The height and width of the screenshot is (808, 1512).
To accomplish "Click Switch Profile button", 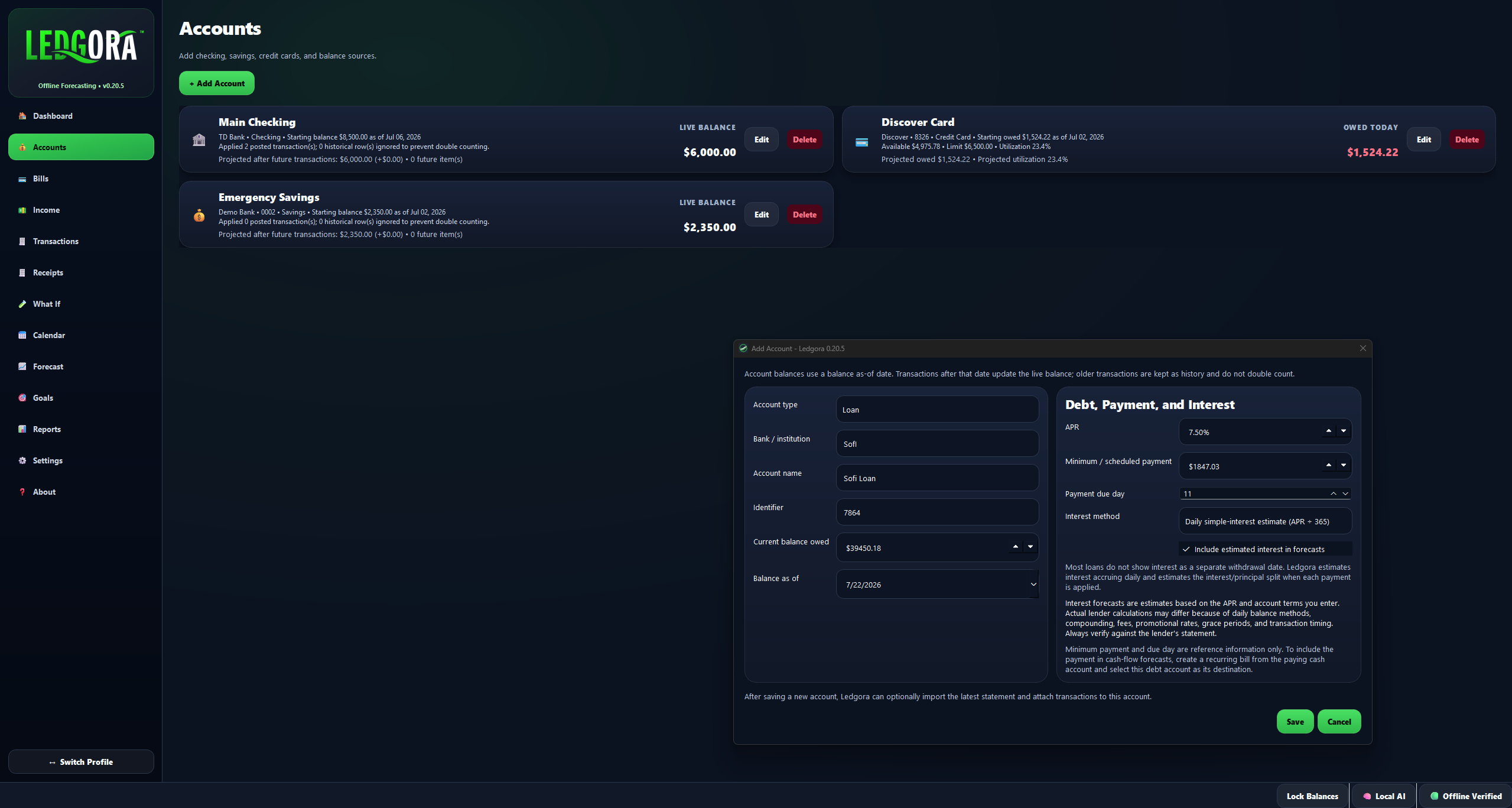I will click(81, 762).
